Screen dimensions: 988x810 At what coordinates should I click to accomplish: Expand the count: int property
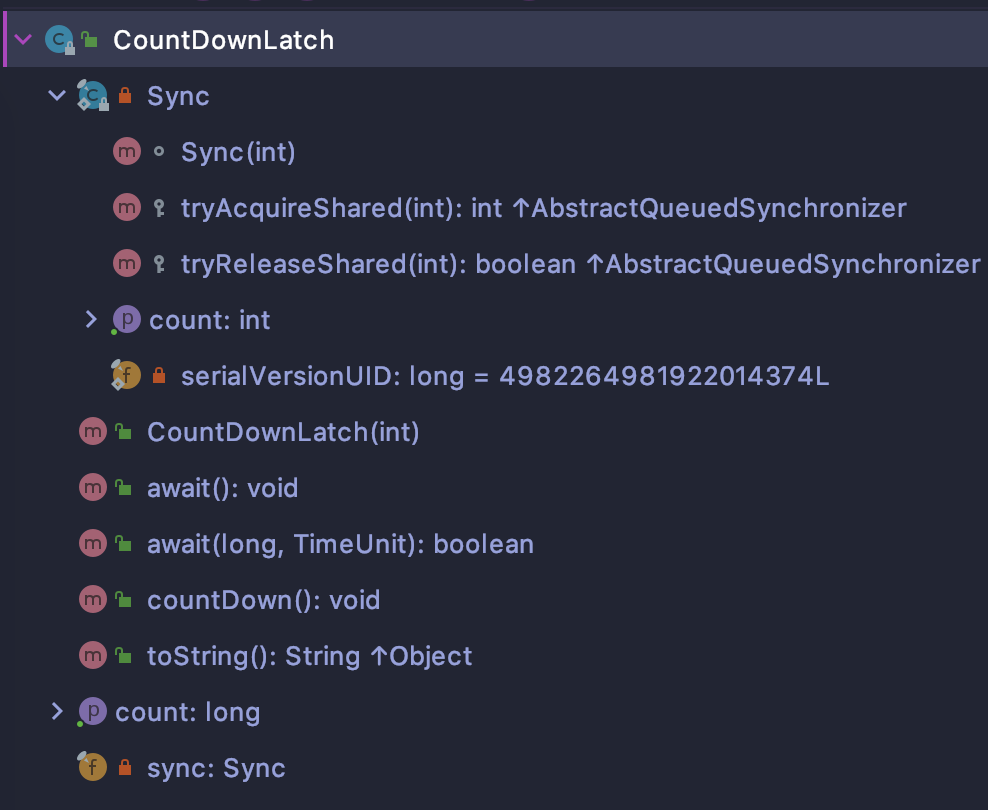pyautogui.click(x=91, y=320)
